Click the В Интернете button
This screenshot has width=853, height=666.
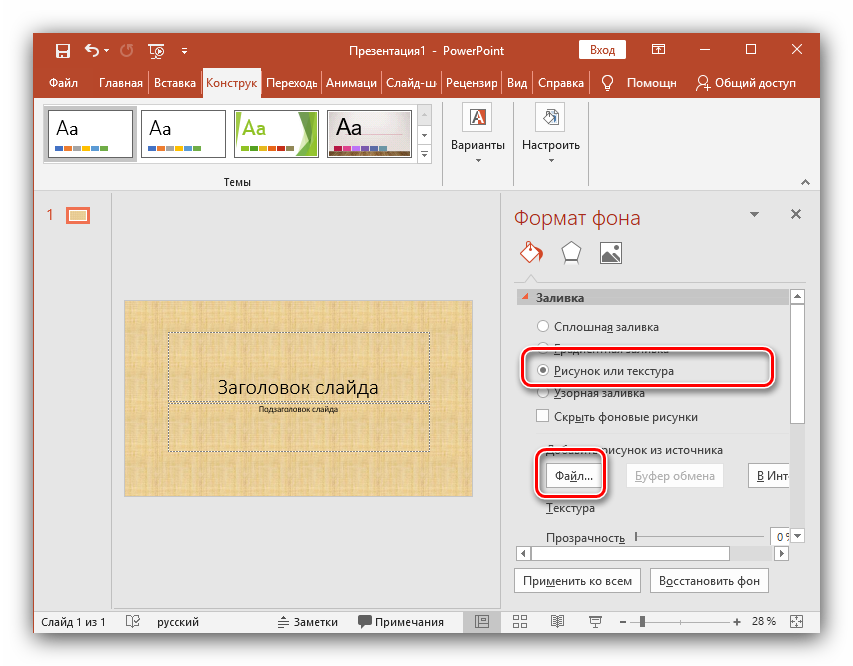pyautogui.click(x=769, y=476)
